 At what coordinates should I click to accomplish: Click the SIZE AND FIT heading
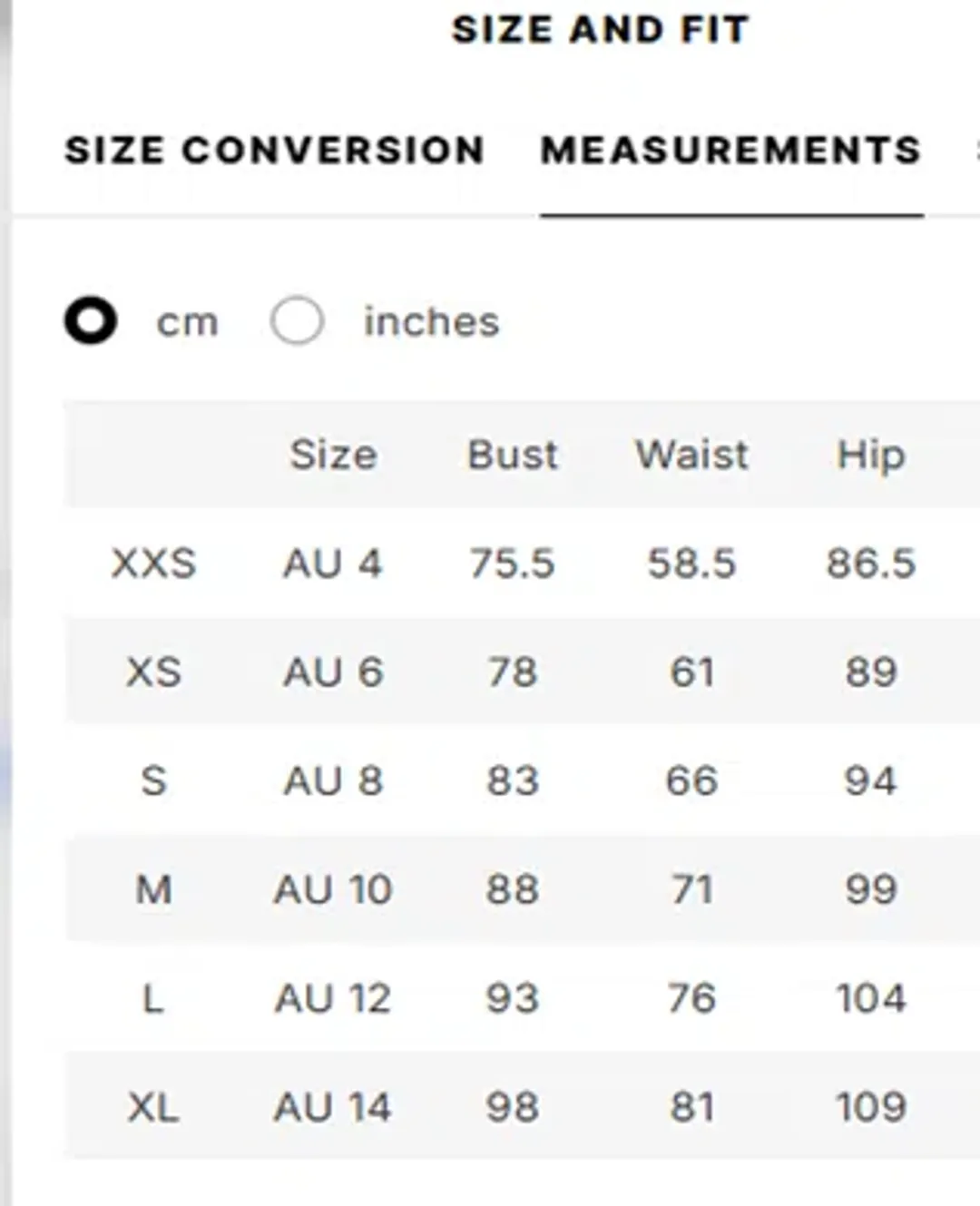[601, 28]
